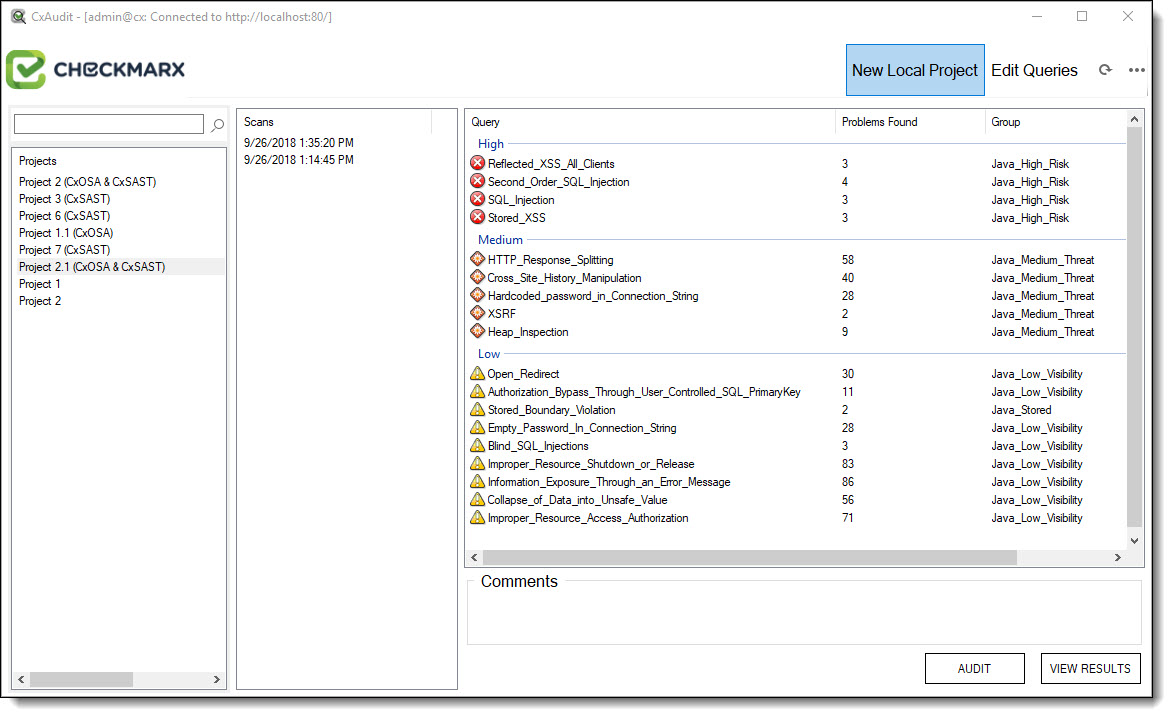
Task: Select Project 1 in the projects list
Action: point(40,284)
